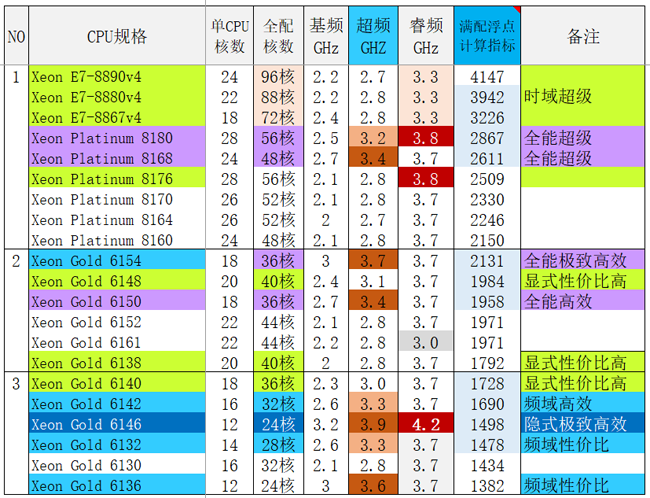
Task: Click the score cell 1498
Action: pos(487,423)
